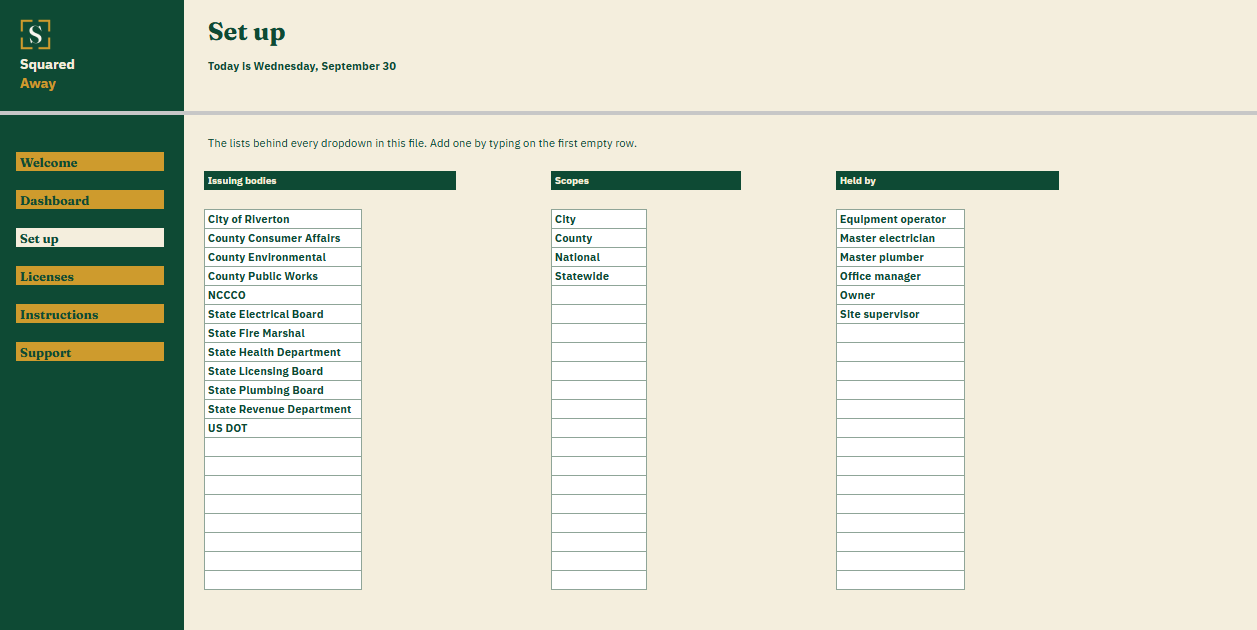
Task: Select the National scope cell
Action: (x=599, y=257)
